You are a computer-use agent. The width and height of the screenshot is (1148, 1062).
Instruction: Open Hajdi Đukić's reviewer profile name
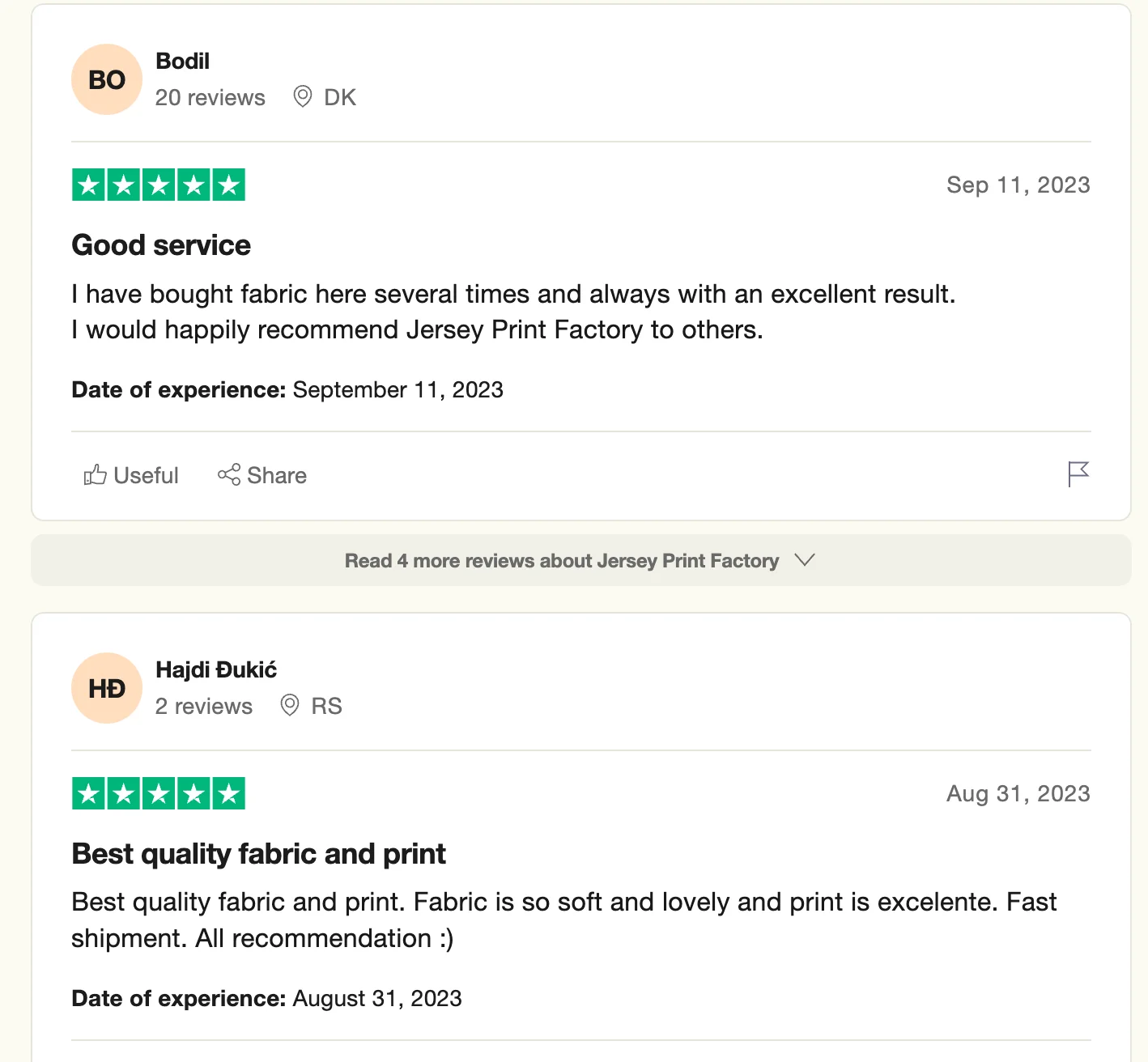pyautogui.click(x=216, y=670)
